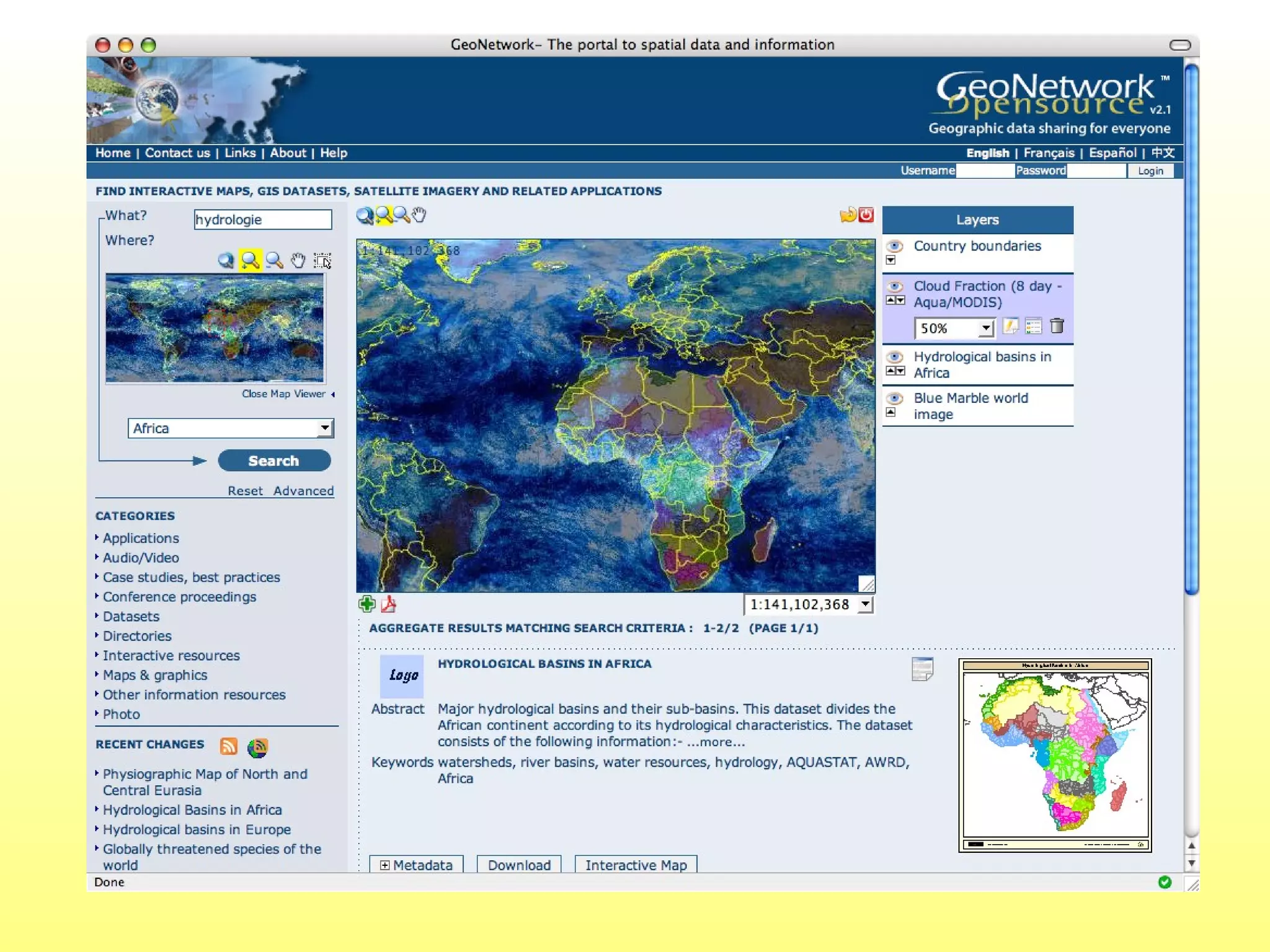1270x952 pixels.
Task: Toggle the Blue Marble world image eye icon
Action: (895, 399)
